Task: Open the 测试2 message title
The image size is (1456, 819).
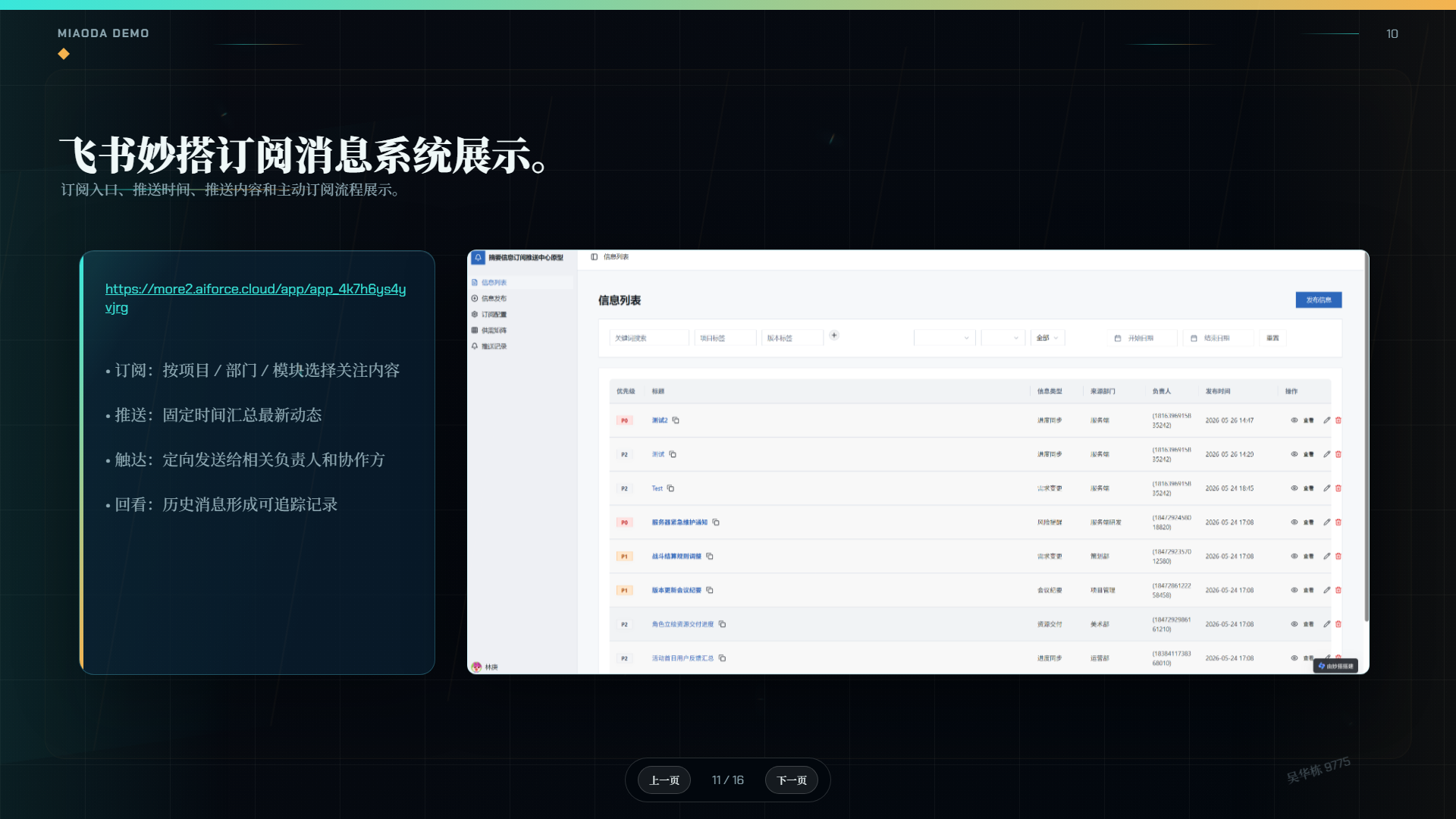Action: click(x=660, y=420)
